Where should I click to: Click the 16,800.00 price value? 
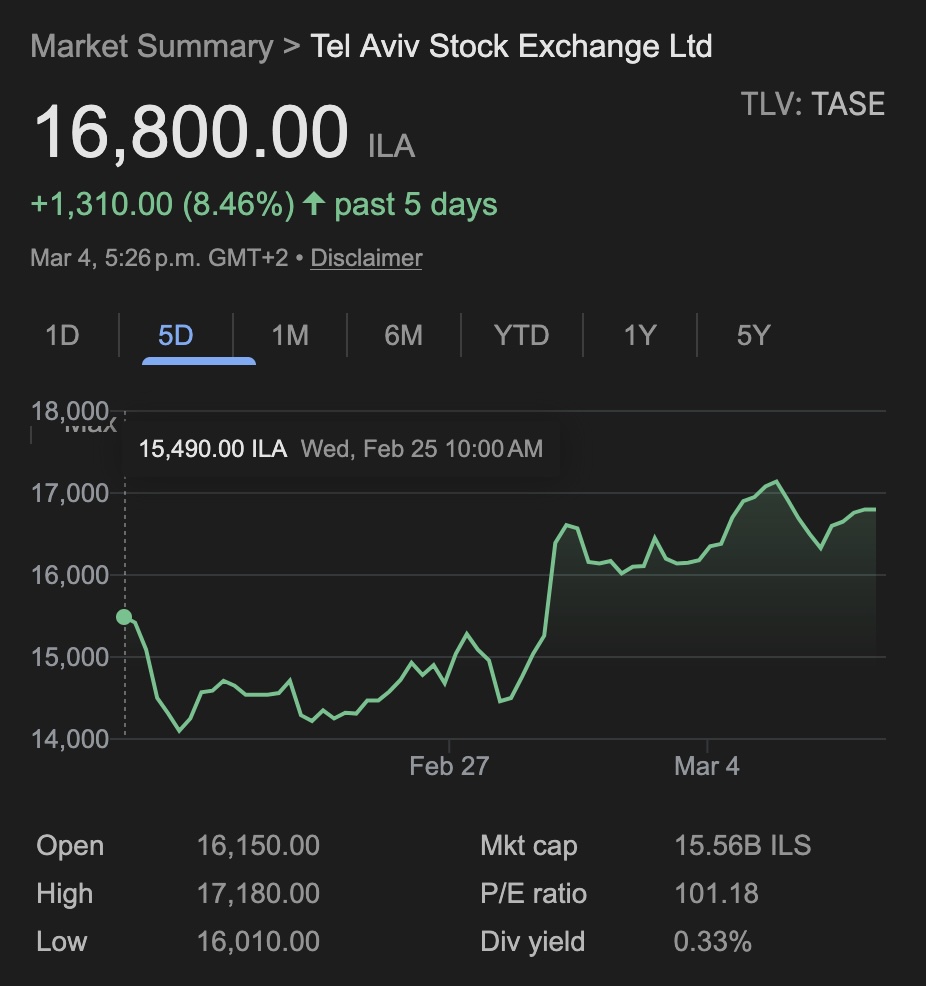coord(191,133)
